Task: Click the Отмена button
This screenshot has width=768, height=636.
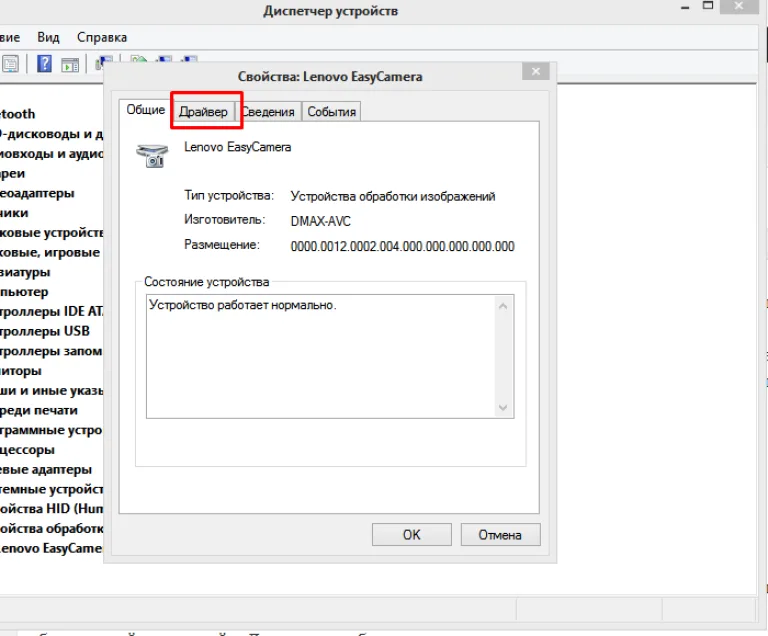Action: click(x=500, y=535)
